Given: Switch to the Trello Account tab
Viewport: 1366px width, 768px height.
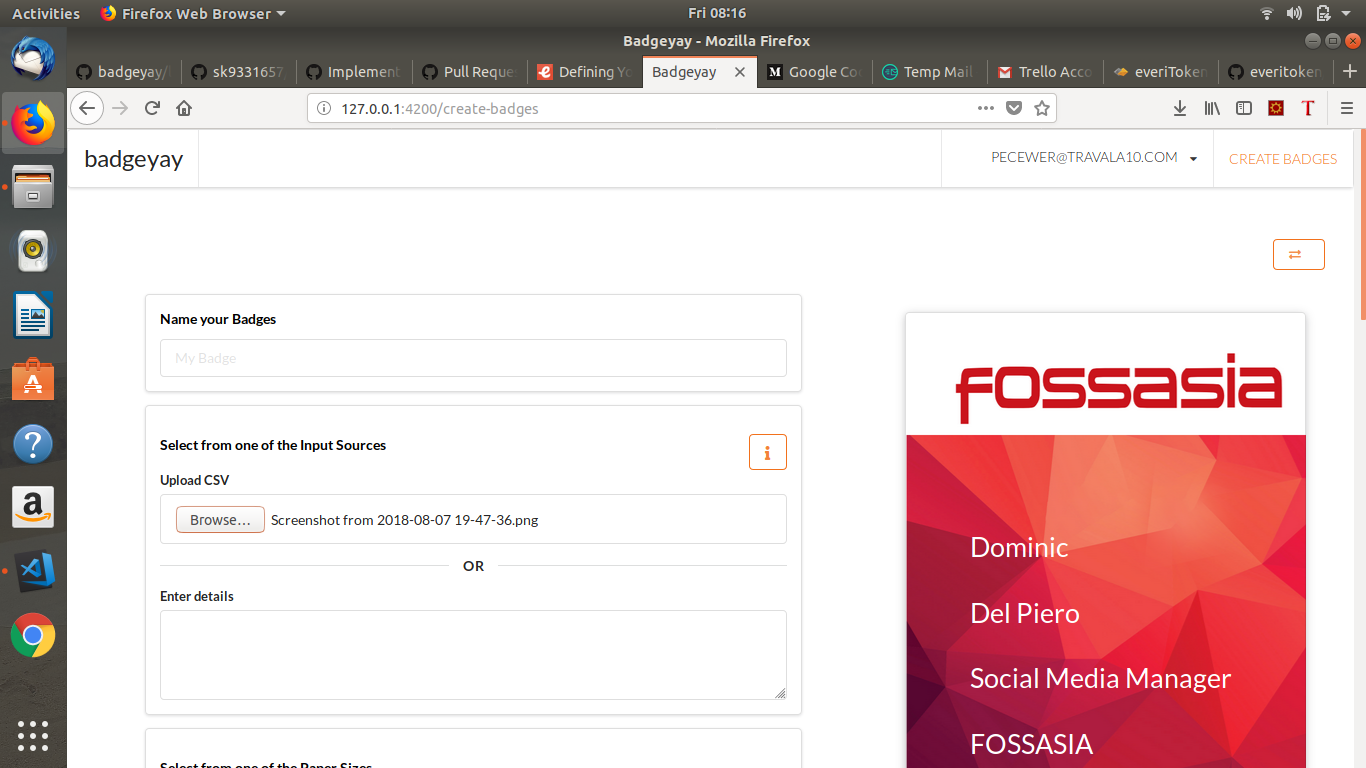Looking at the screenshot, I should pos(1044,71).
